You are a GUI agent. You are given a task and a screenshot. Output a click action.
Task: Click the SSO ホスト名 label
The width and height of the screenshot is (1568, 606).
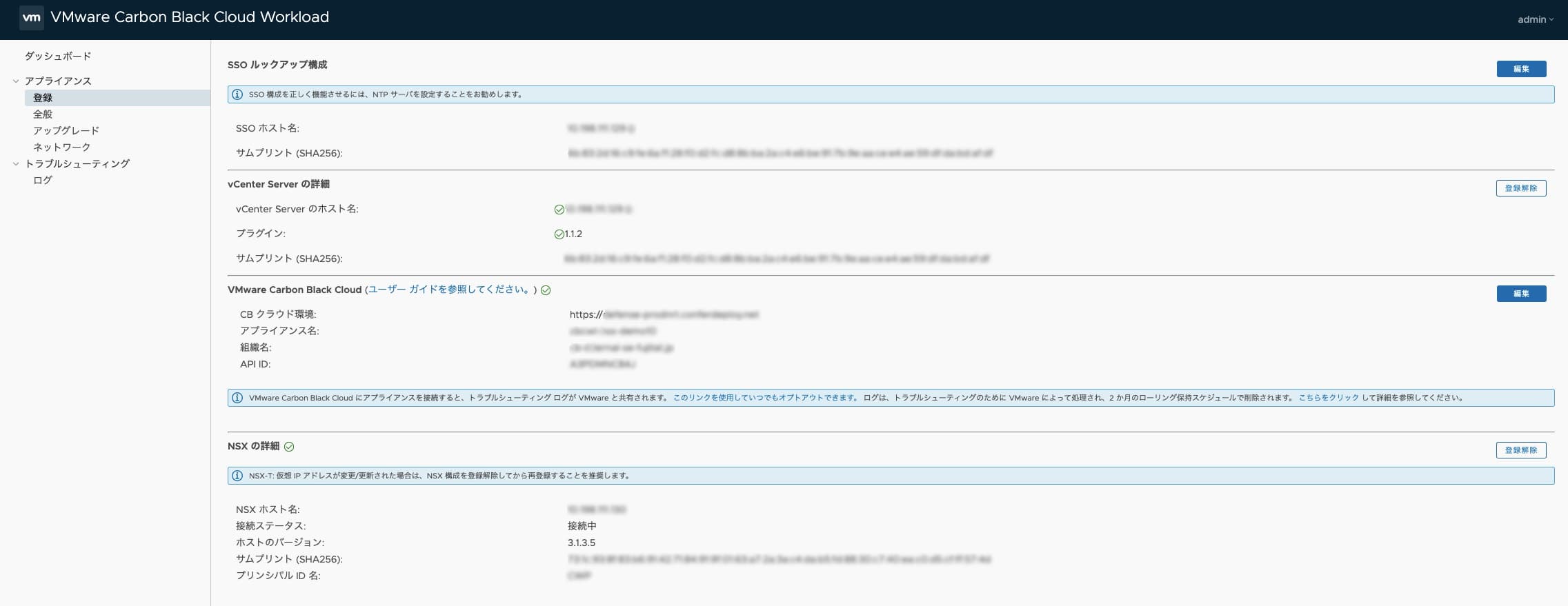[x=268, y=128]
